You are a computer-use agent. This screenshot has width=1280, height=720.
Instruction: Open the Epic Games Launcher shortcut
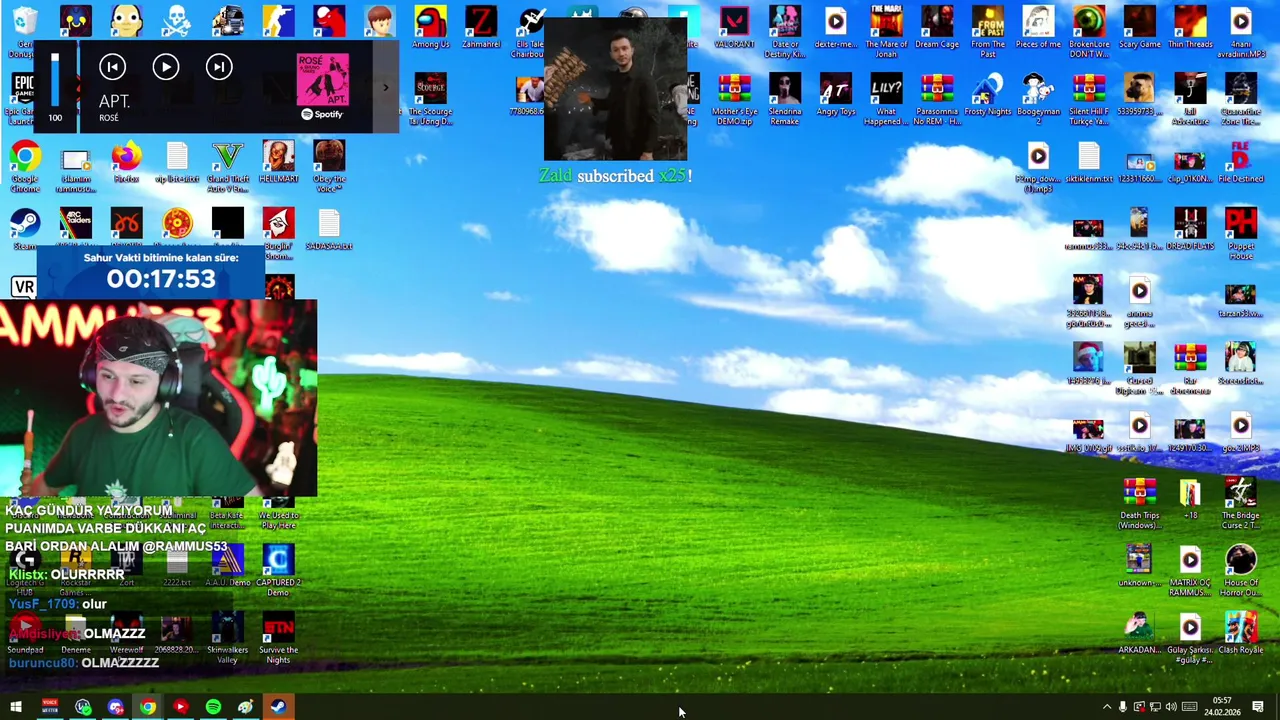click(x=22, y=98)
